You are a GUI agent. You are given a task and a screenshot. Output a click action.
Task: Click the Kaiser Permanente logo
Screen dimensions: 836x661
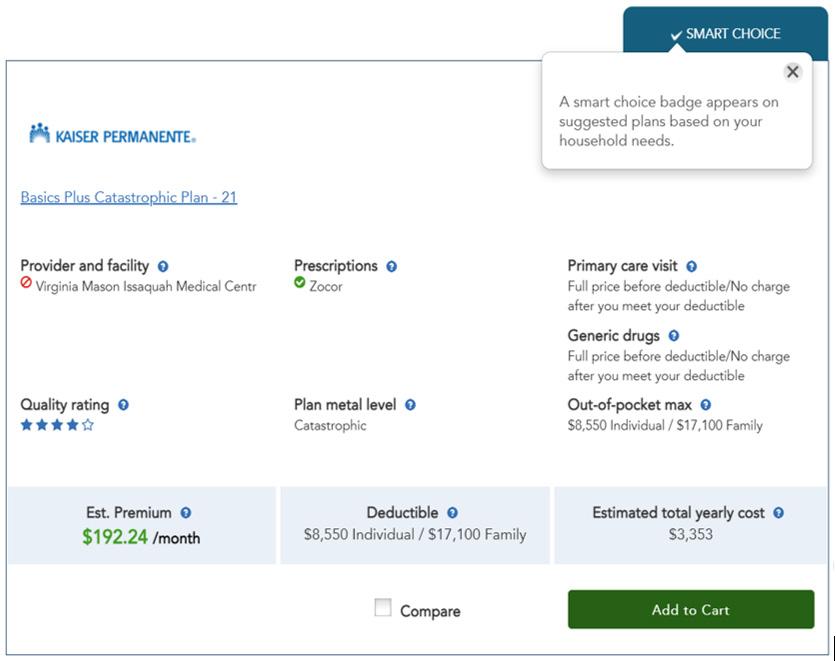click(x=112, y=135)
